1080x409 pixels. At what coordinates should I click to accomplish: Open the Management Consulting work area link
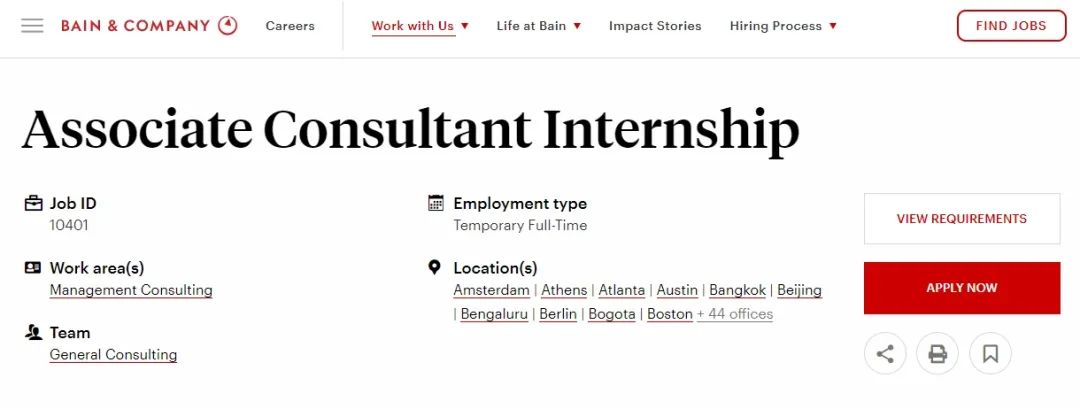[x=131, y=290]
